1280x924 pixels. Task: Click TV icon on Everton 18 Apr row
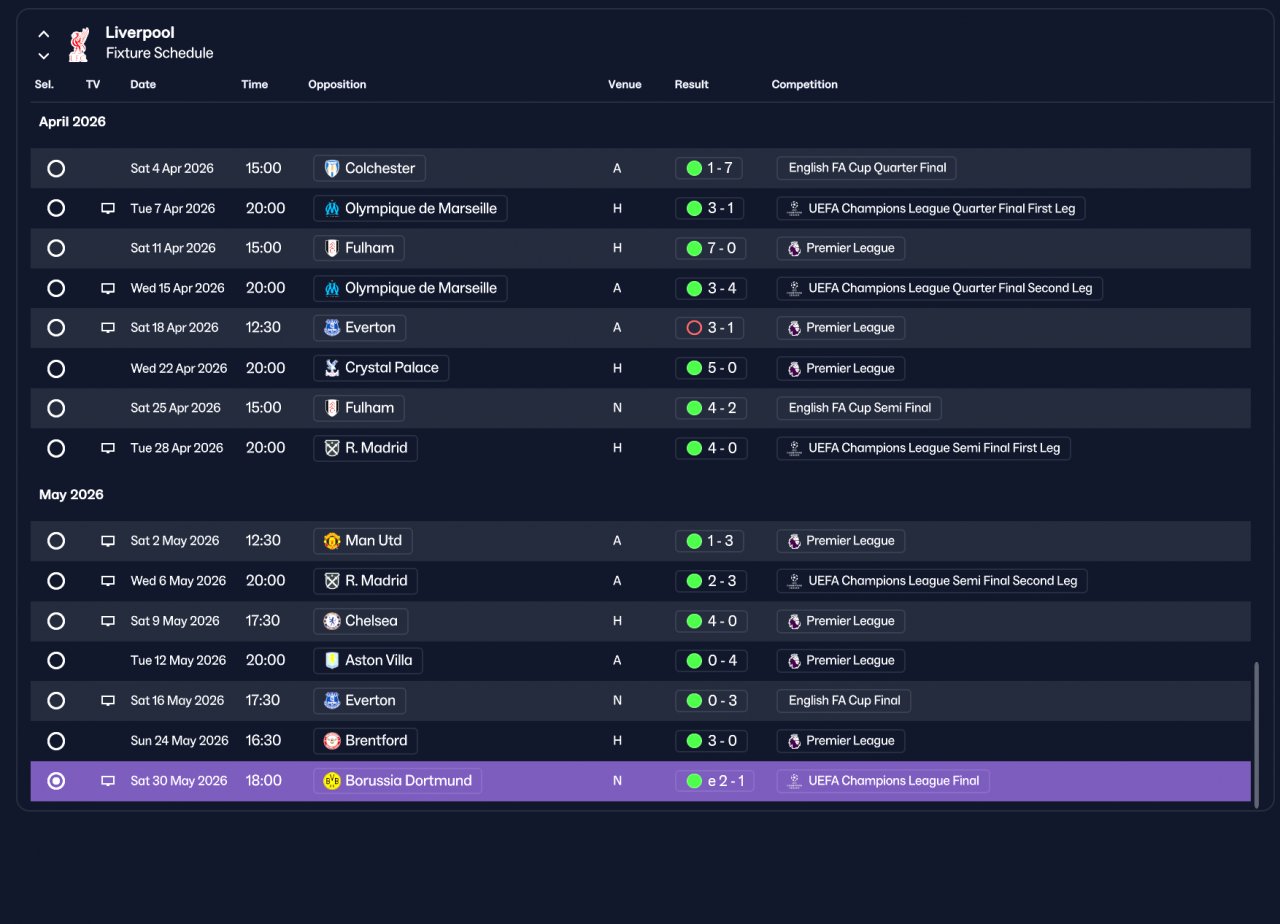tap(108, 328)
